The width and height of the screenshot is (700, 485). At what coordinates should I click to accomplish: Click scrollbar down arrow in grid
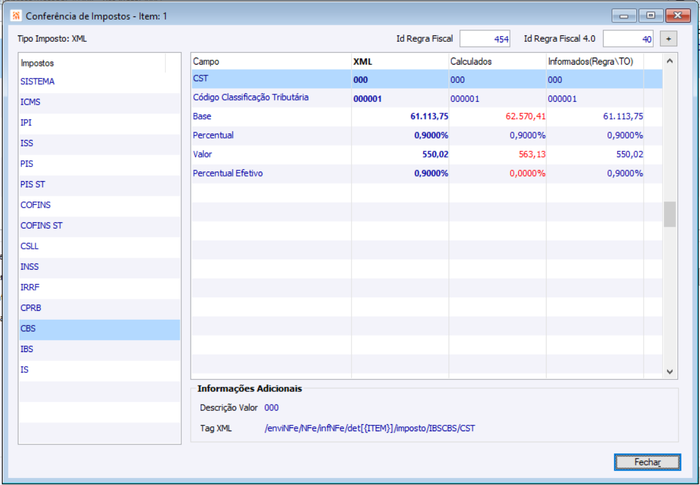[670, 371]
